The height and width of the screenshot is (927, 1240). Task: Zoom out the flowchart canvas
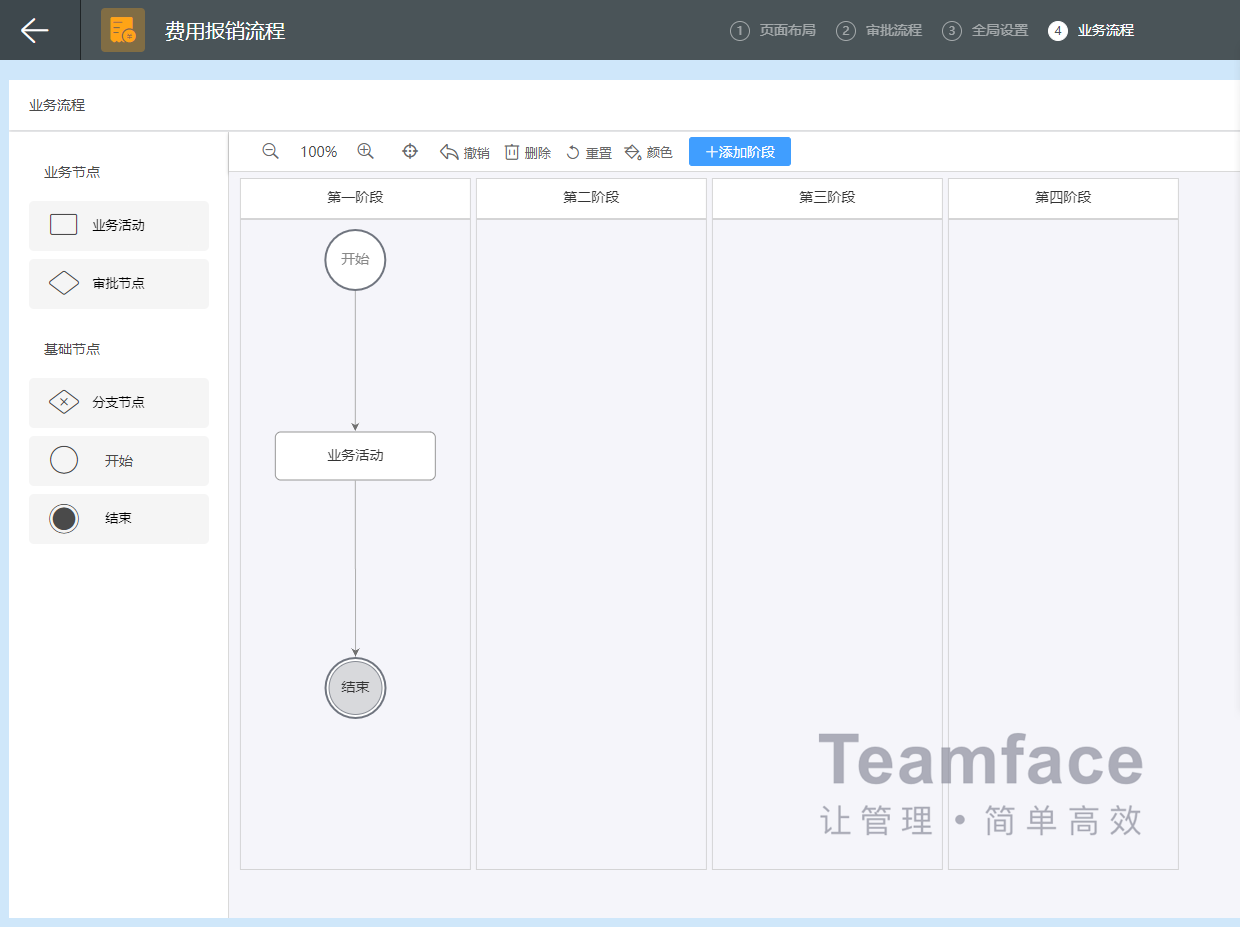pos(270,151)
